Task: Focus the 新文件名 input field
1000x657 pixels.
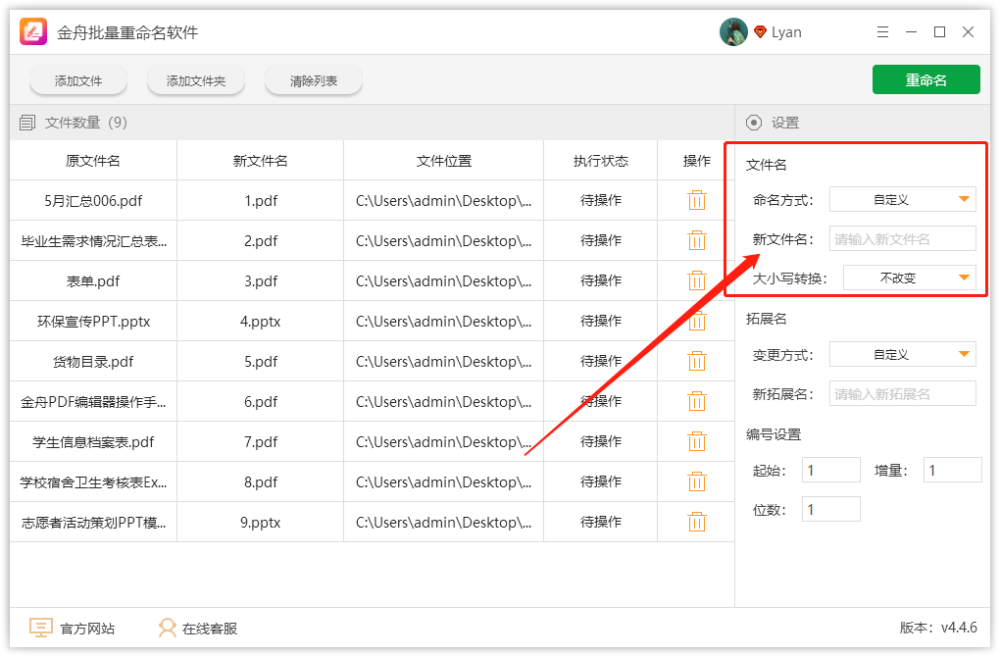Action: pos(902,239)
